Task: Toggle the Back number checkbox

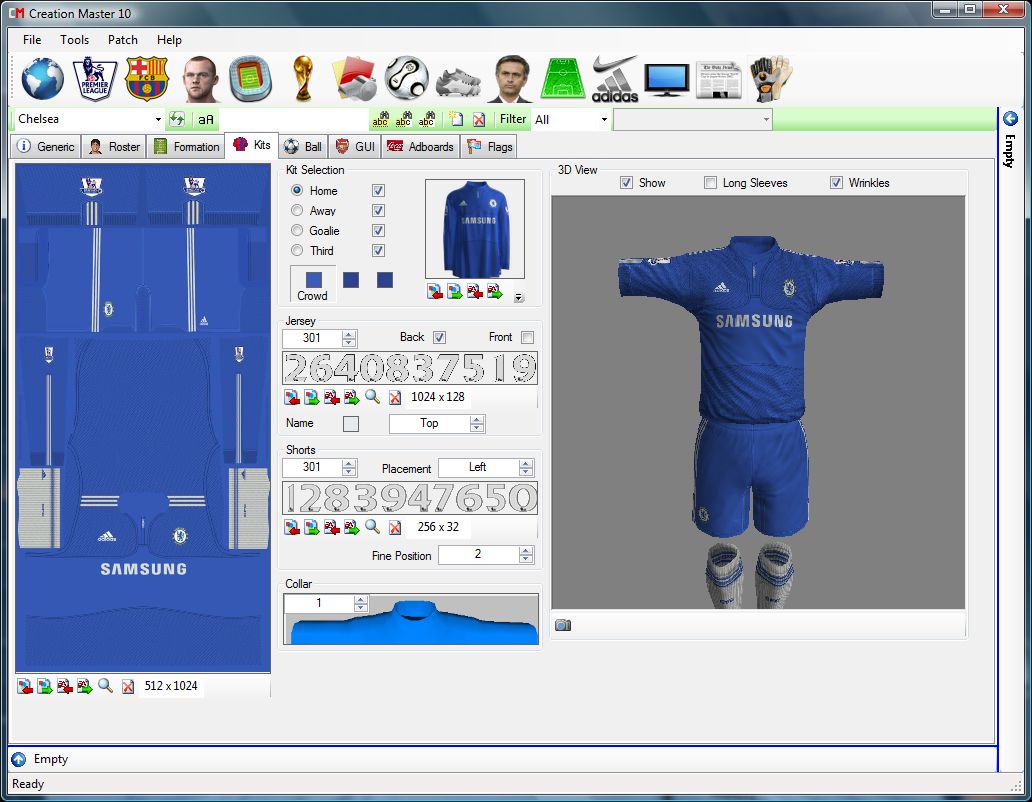Action: tap(440, 338)
